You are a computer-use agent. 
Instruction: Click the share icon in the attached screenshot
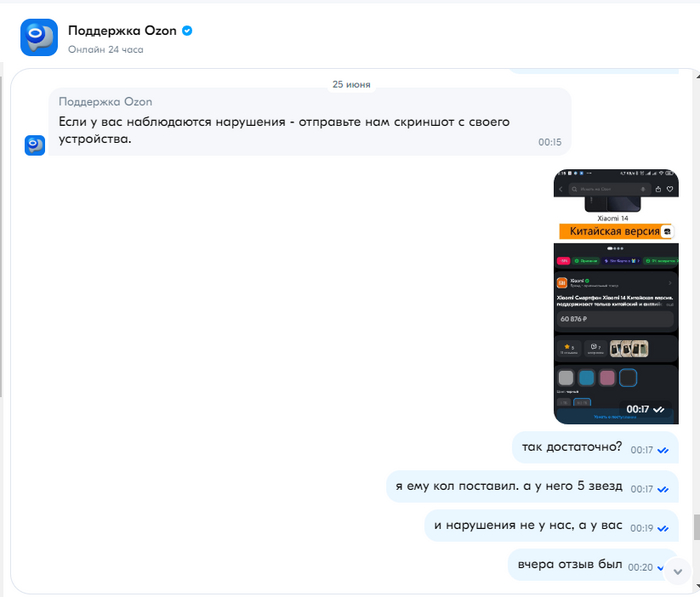tap(658, 189)
